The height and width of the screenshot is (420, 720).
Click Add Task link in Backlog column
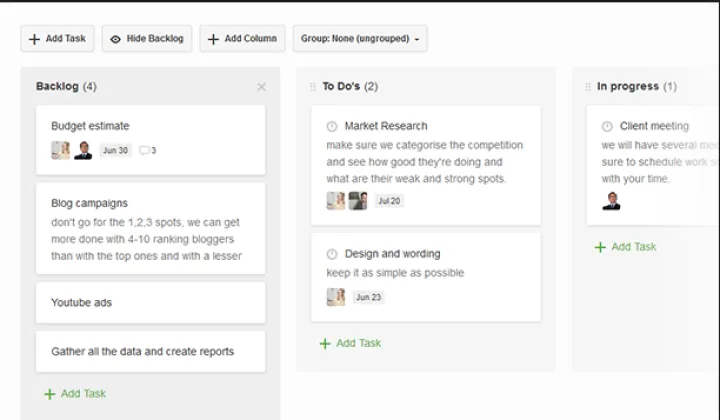75,394
